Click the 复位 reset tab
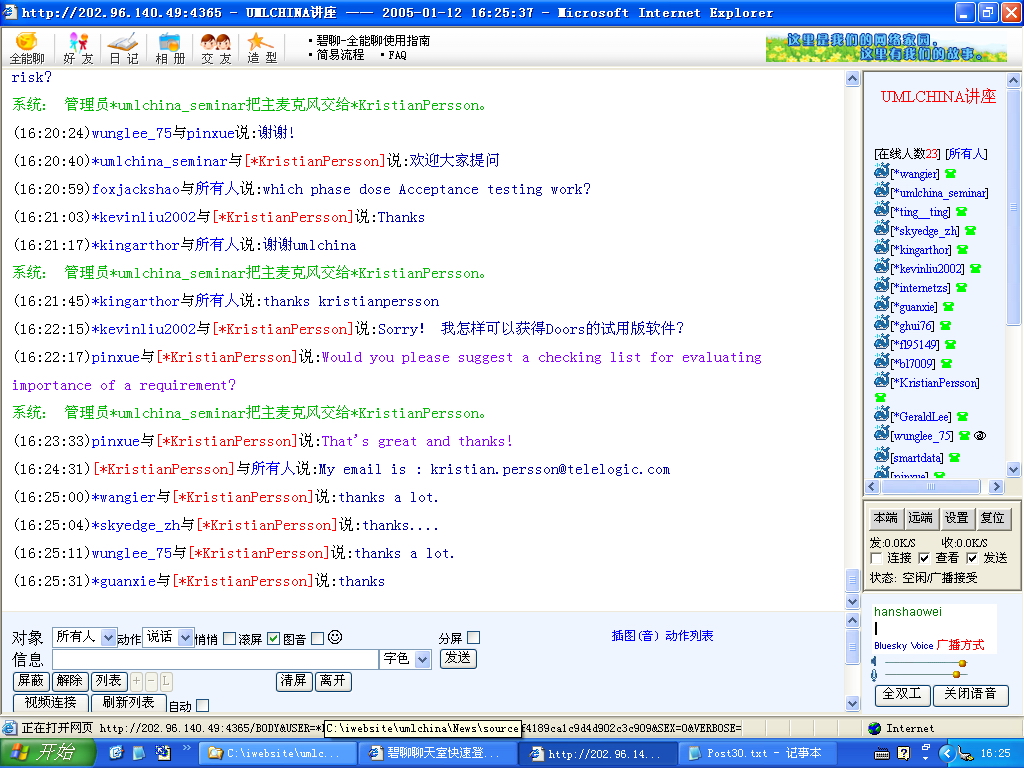Screen dimensions: 1024x768 point(993,519)
